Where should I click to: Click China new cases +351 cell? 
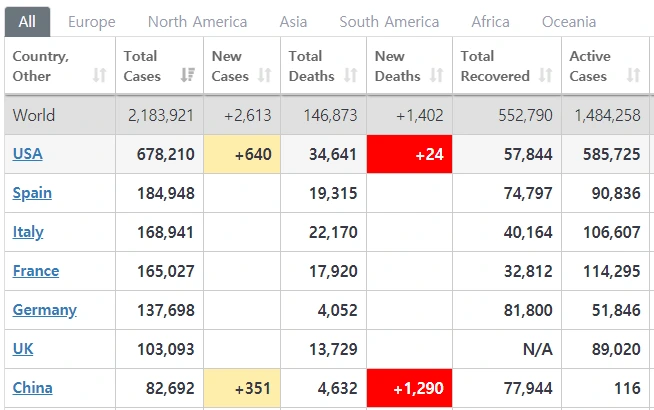pyautogui.click(x=242, y=388)
